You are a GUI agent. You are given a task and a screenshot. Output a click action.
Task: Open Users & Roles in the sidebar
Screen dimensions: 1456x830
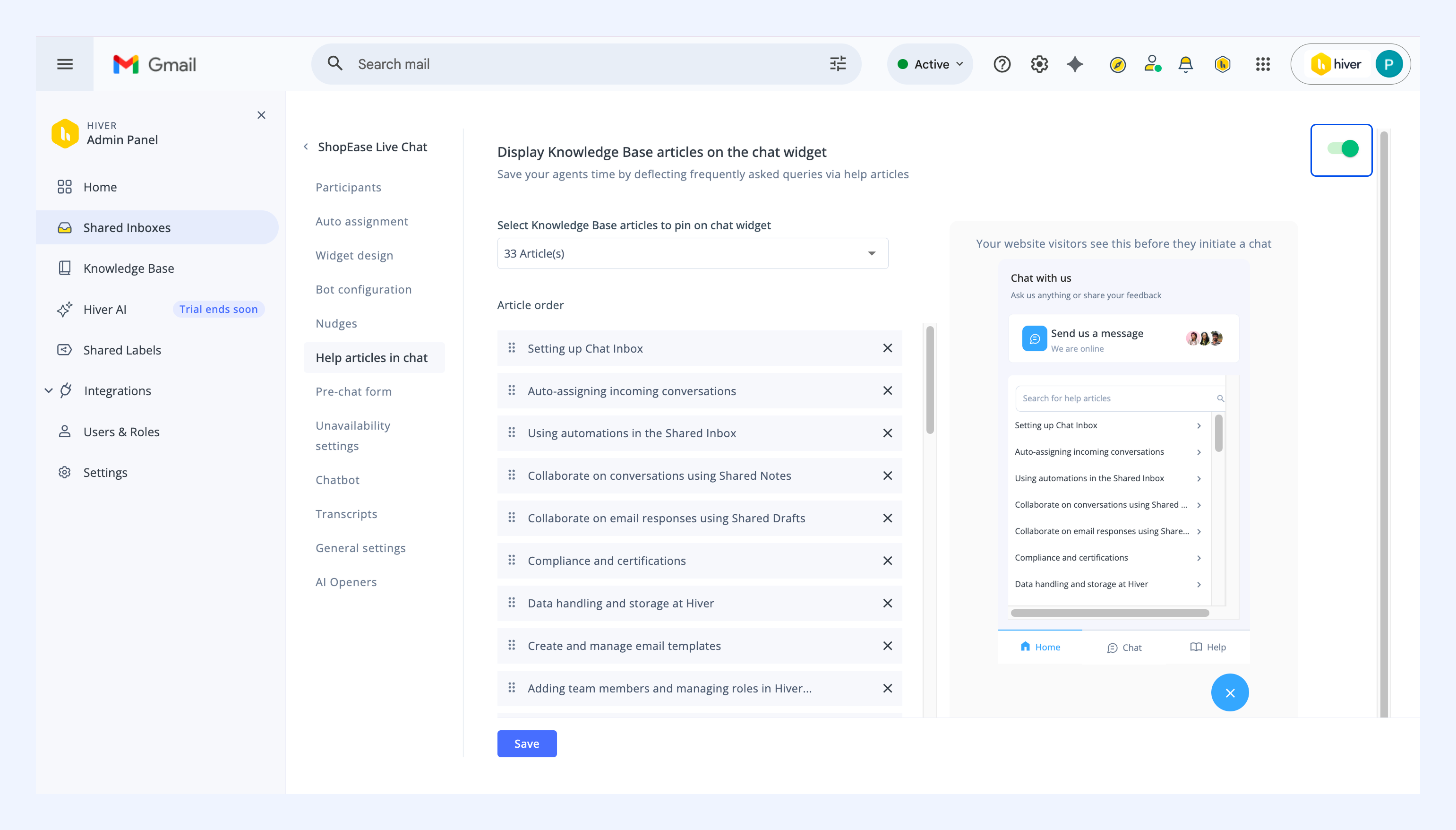click(157, 432)
